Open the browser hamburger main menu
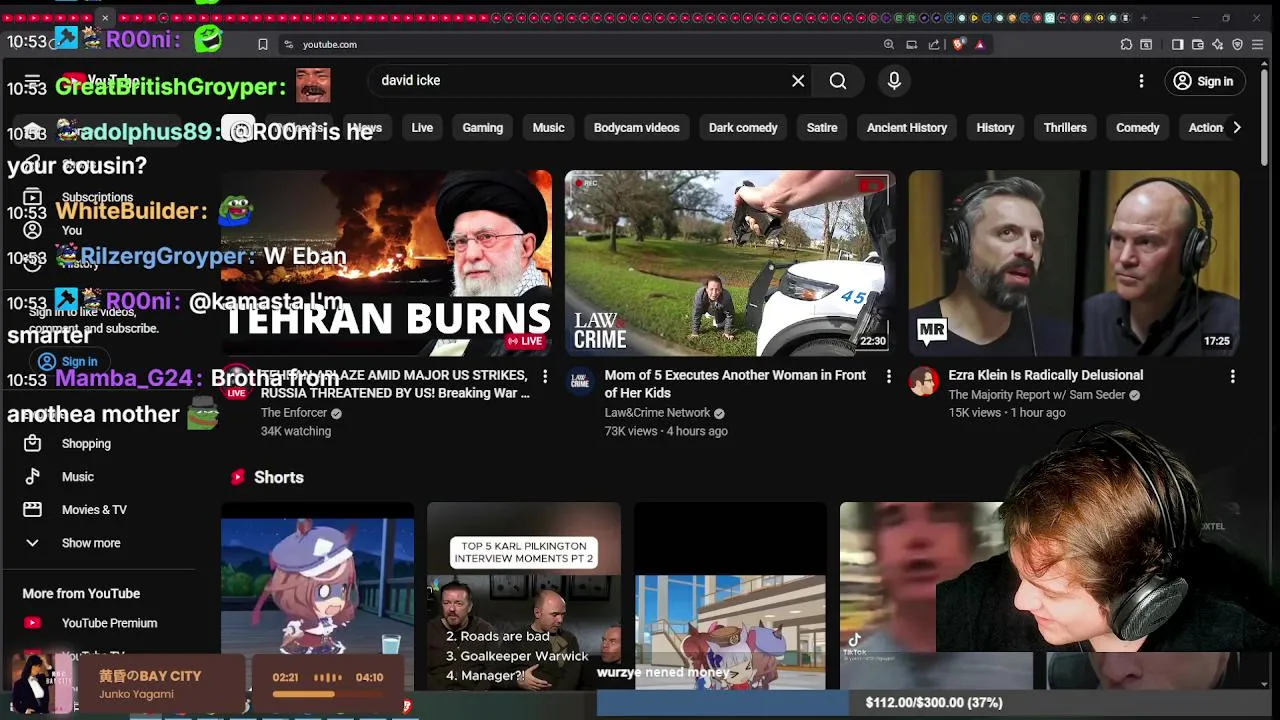The width and height of the screenshot is (1280, 720). point(1258,44)
